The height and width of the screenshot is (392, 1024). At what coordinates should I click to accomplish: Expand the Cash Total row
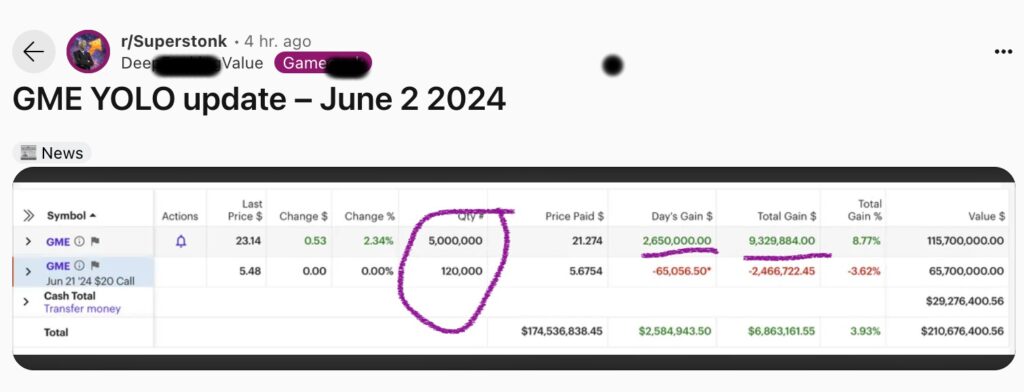pos(26,302)
